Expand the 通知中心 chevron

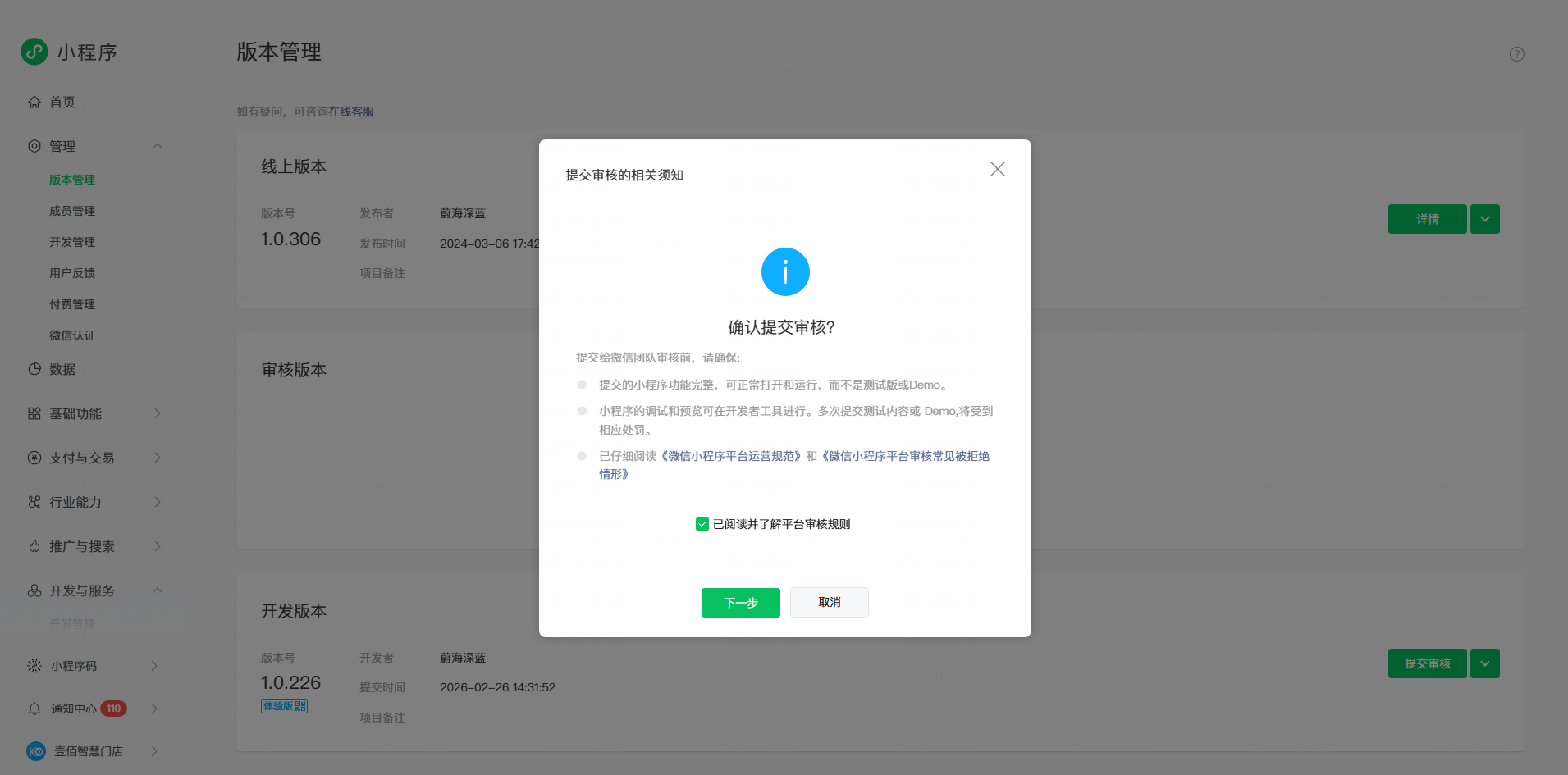click(x=154, y=709)
